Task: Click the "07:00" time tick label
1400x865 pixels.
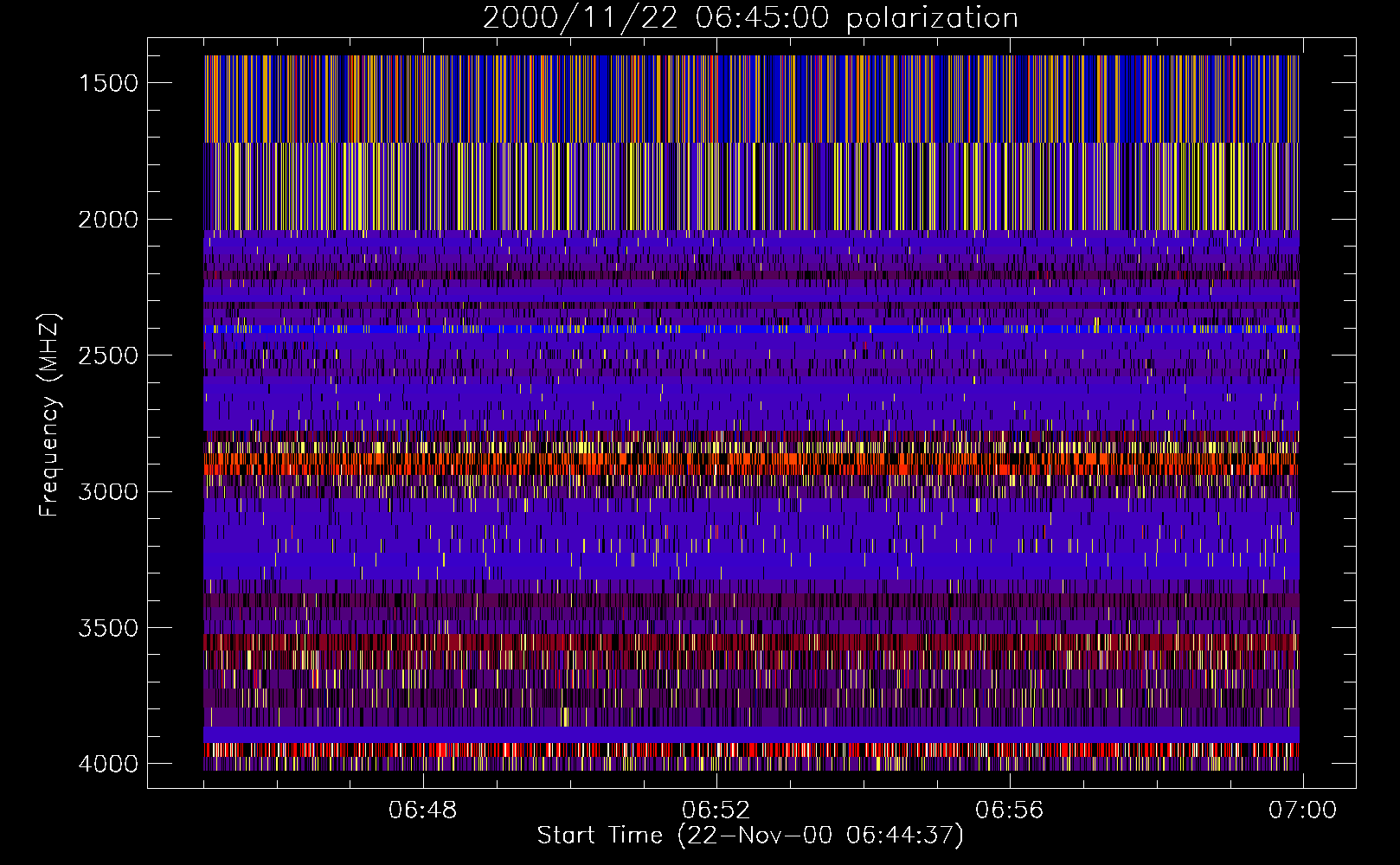Action: [1303, 811]
